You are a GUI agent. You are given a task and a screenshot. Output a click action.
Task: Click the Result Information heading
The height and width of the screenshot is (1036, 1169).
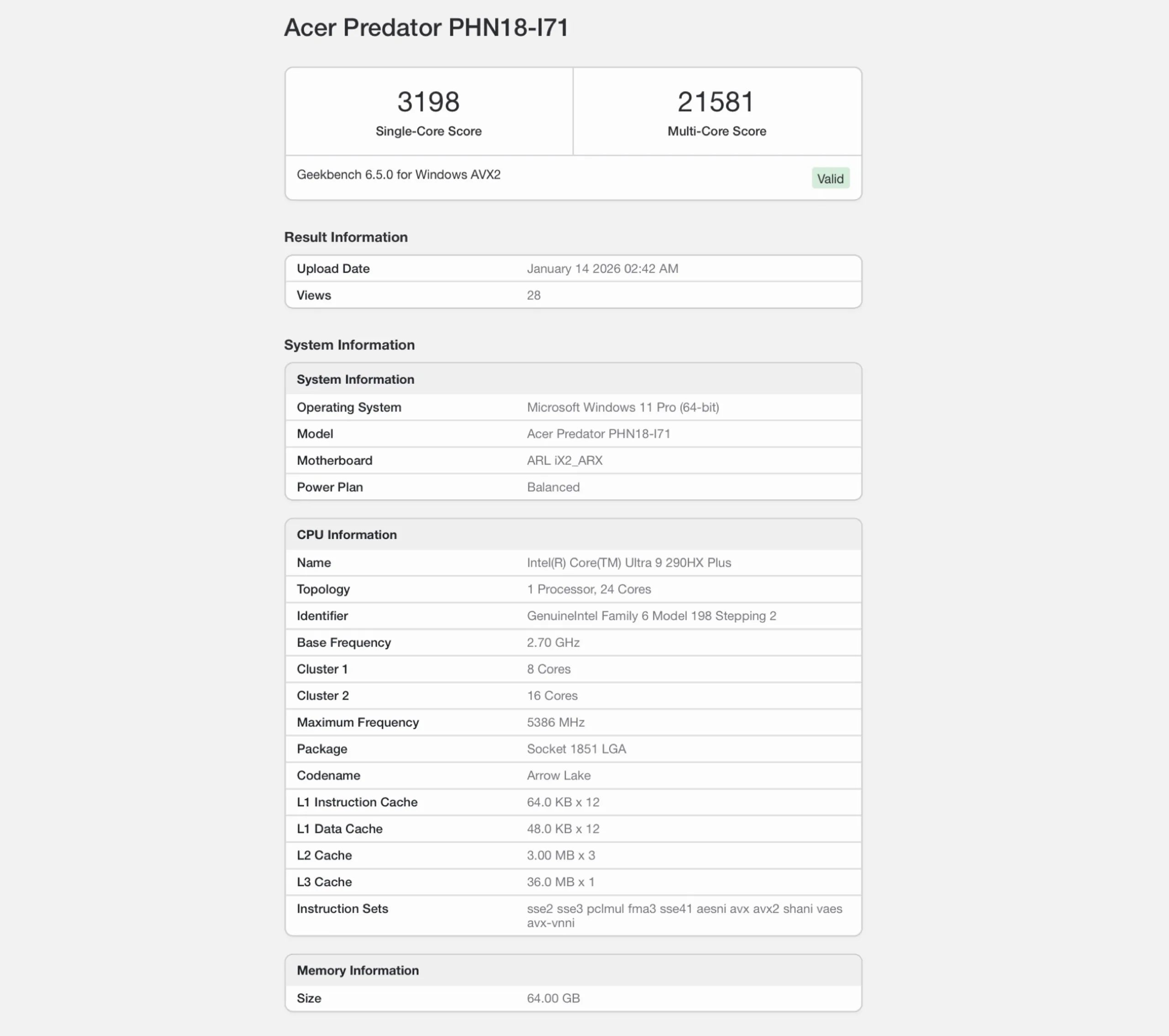tap(345, 237)
